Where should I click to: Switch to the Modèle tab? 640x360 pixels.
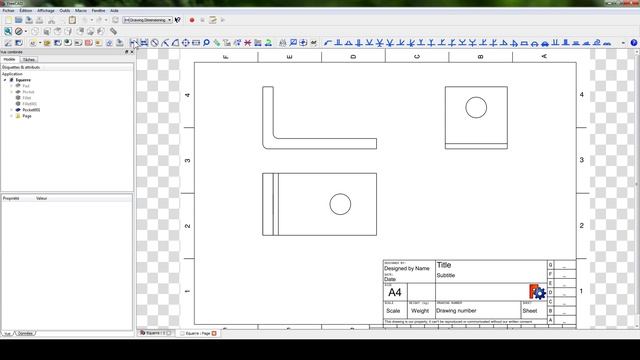point(9,60)
